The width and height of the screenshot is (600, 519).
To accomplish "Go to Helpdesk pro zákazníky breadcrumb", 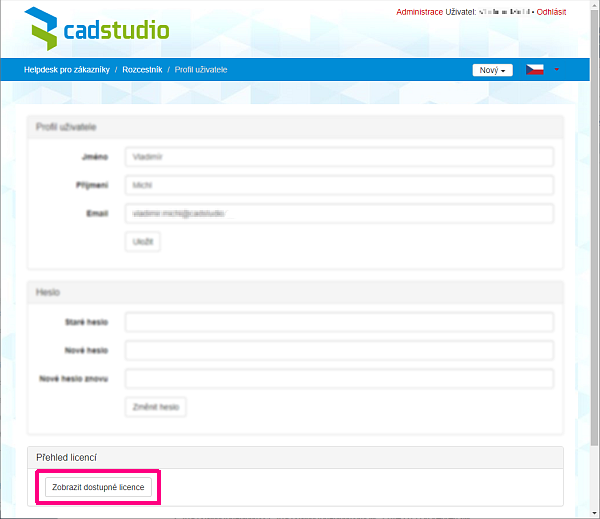I will coord(66,70).
